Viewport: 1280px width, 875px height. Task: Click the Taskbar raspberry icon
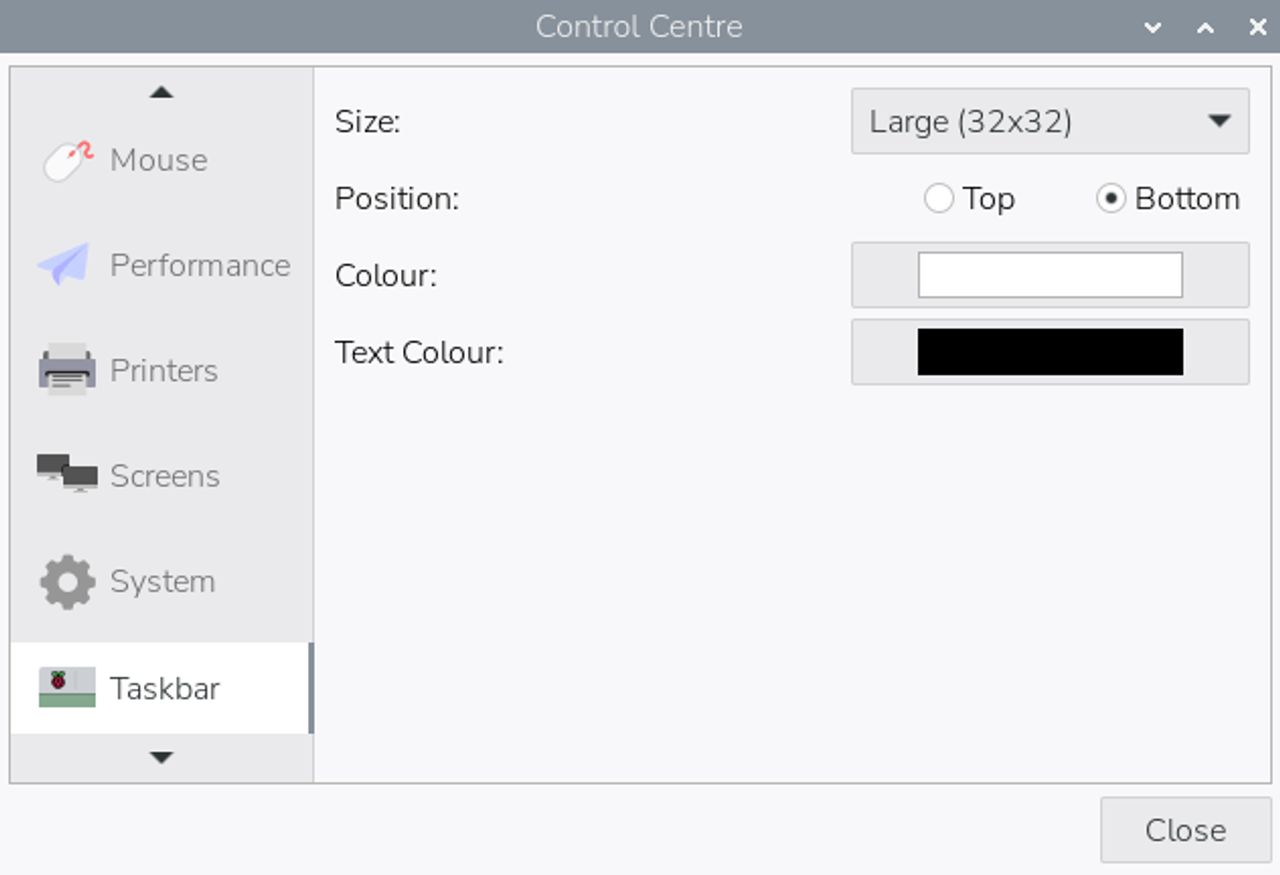tap(67, 687)
